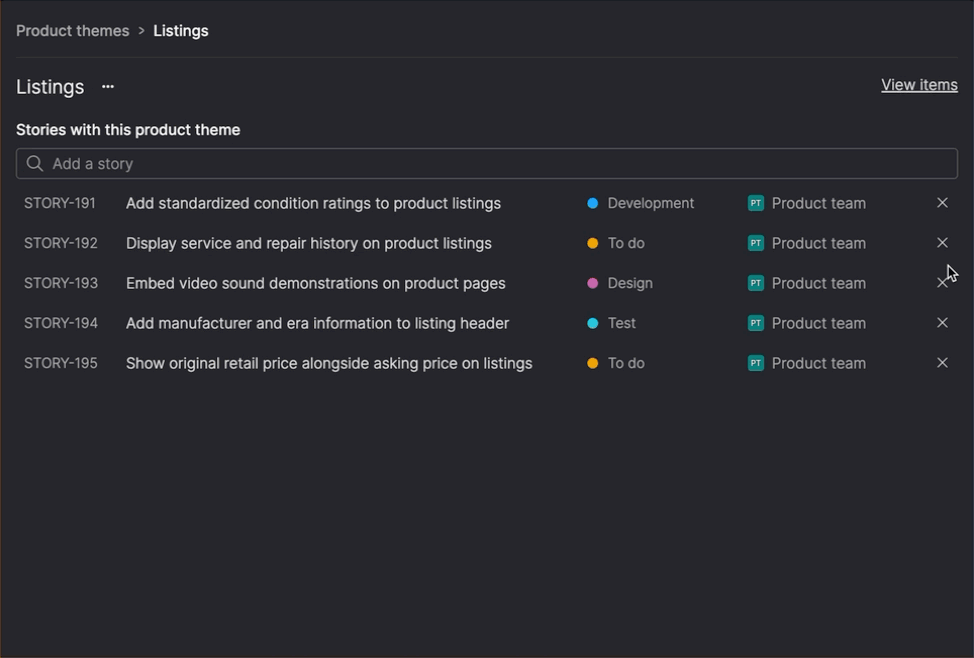Image resolution: width=974 pixels, height=658 pixels.
Task: Open the Development status of STORY-191
Action: pos(650,203)
